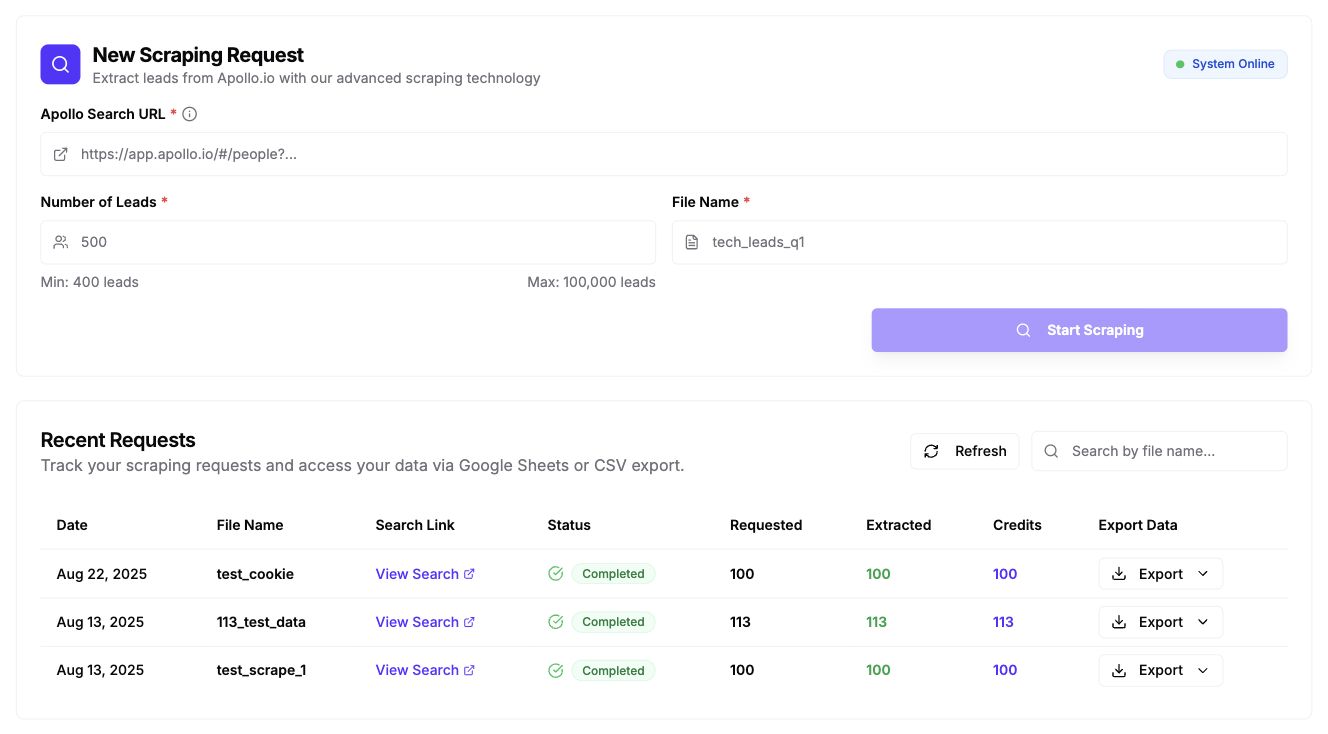
Task: Click the File Name input field
Action: pos(979,242)
